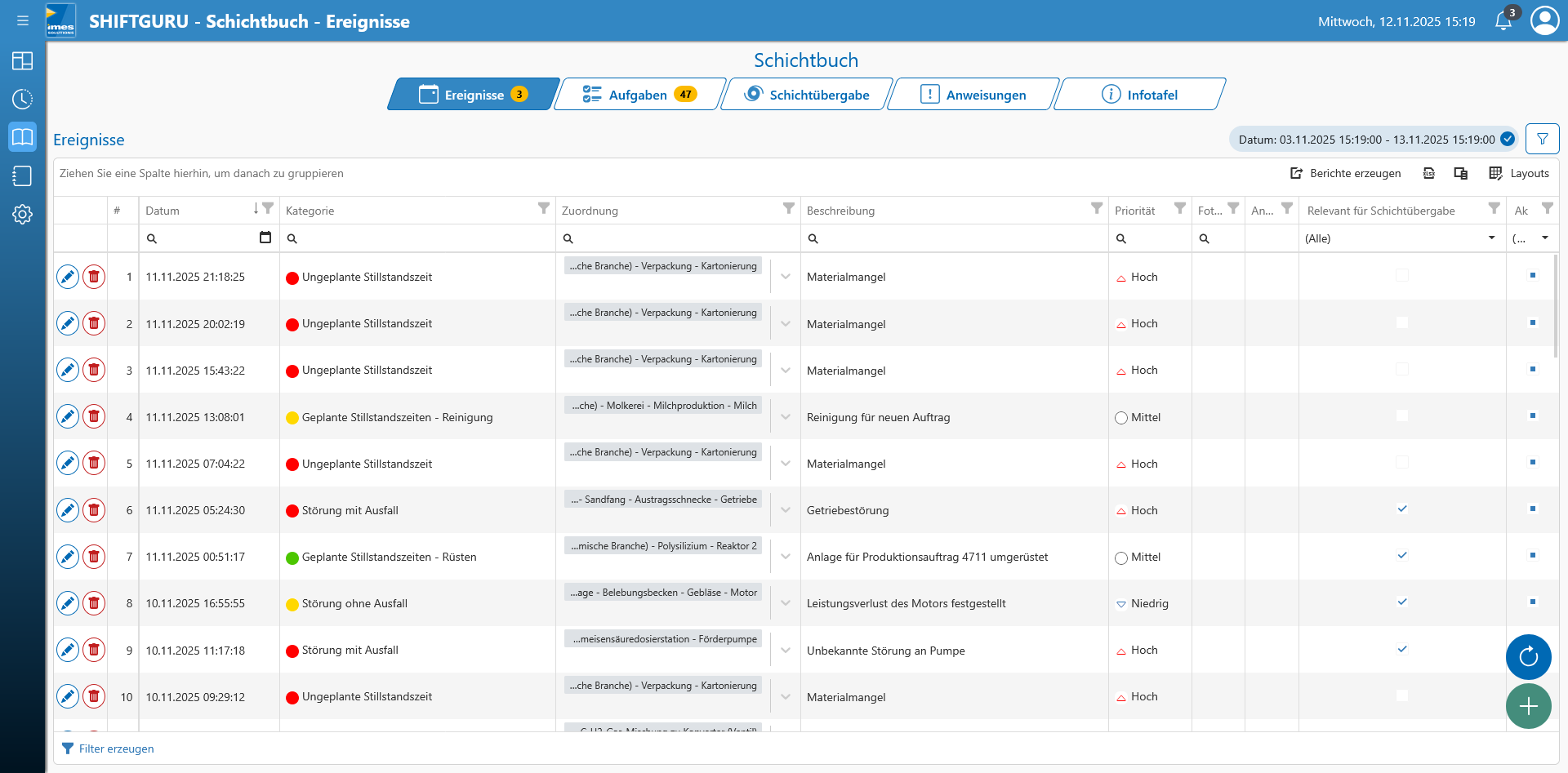1568x773 pixels.
Task: Open Kategorie column filter icon
Action: tap(543, 209)
